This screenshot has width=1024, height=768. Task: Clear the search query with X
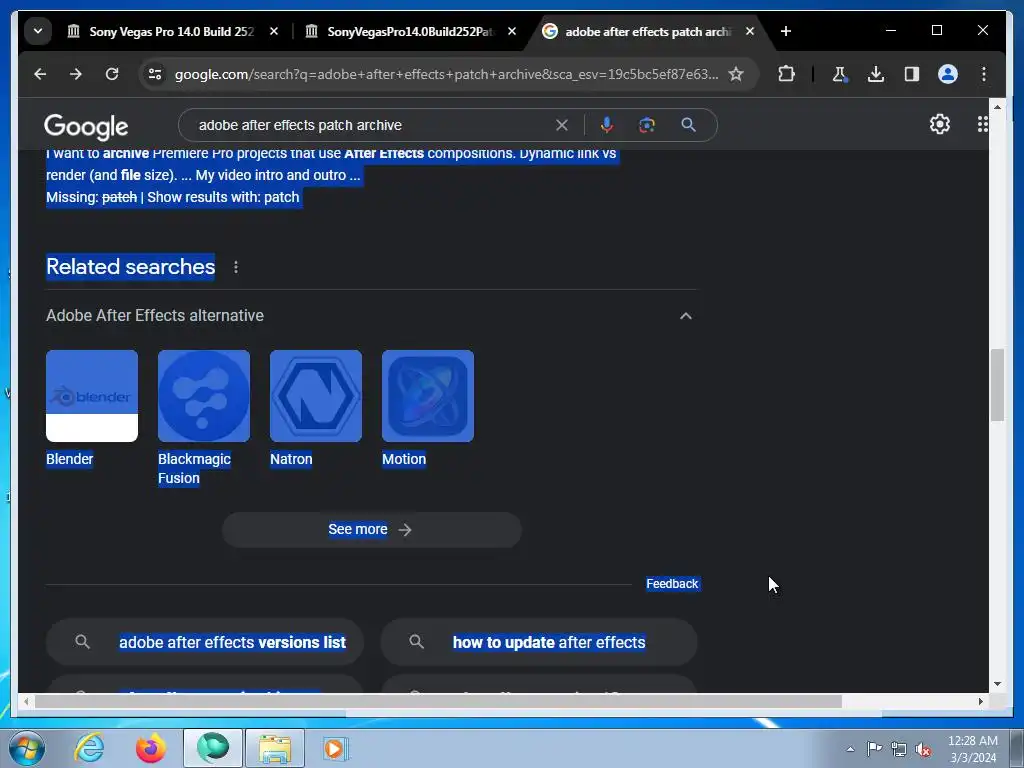coord(562,125)
